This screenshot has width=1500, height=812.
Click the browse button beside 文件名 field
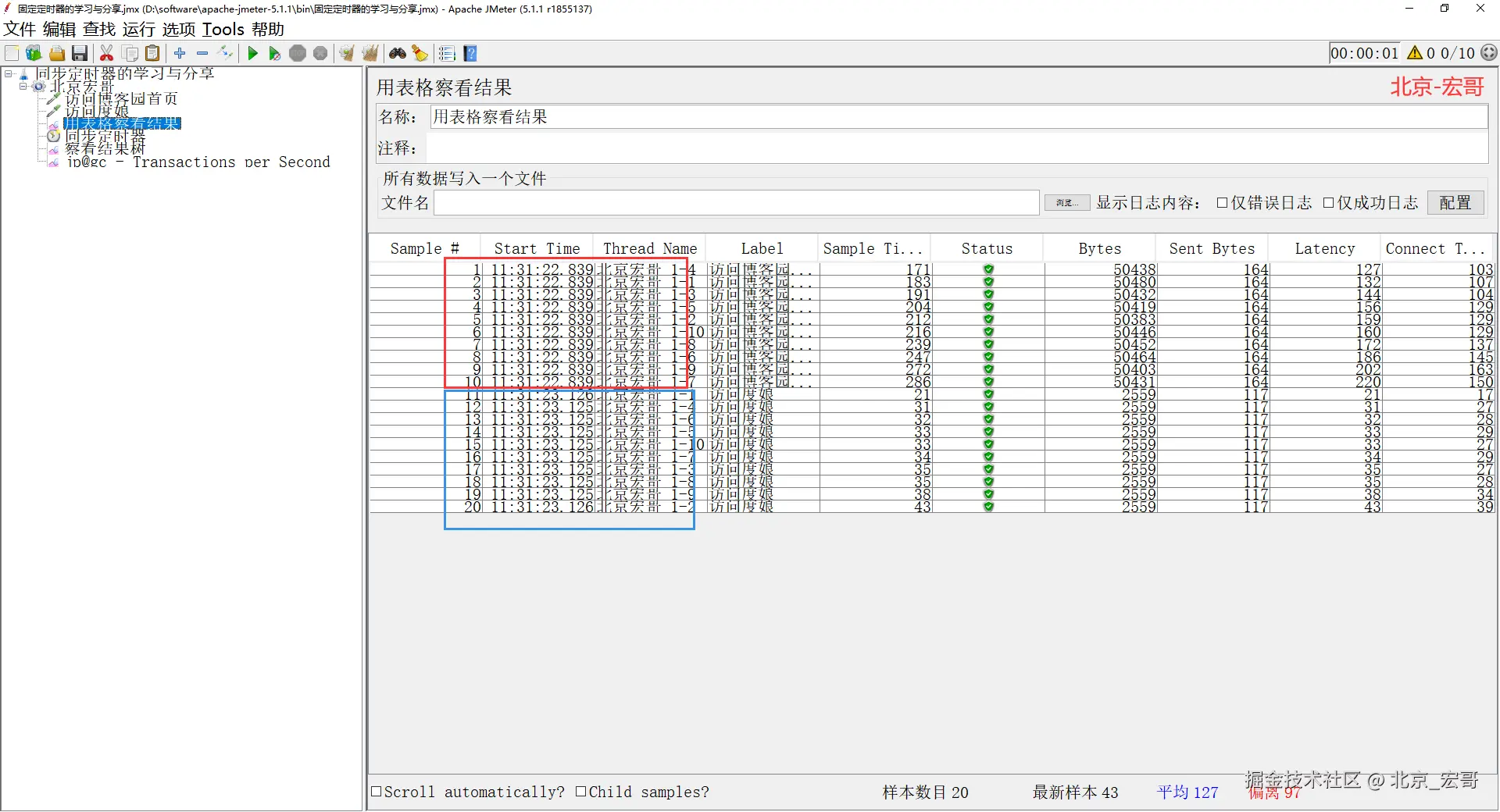(1067, 203)
